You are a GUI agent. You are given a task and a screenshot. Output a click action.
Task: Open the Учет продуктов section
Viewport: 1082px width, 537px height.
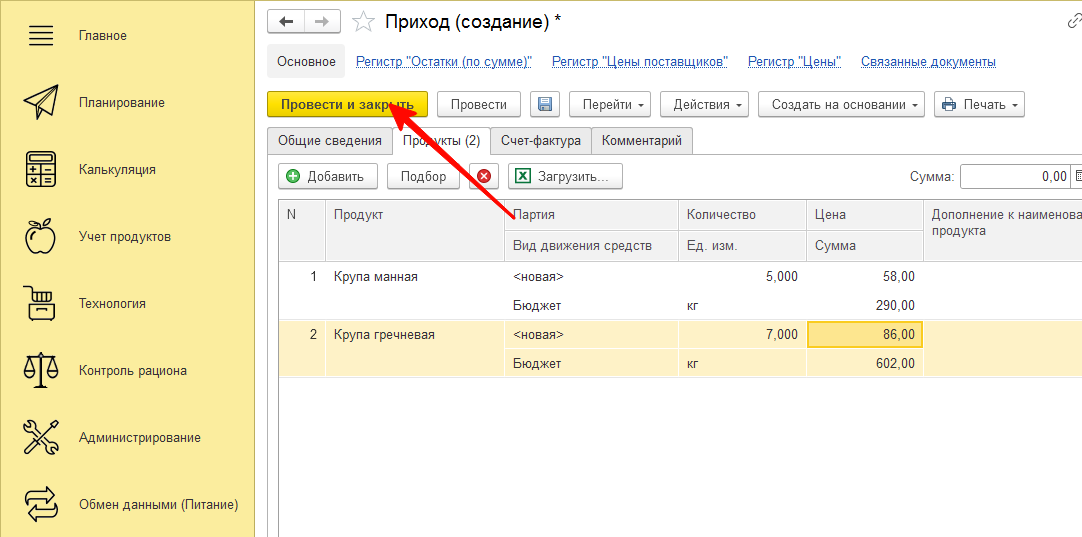[125, 237]
